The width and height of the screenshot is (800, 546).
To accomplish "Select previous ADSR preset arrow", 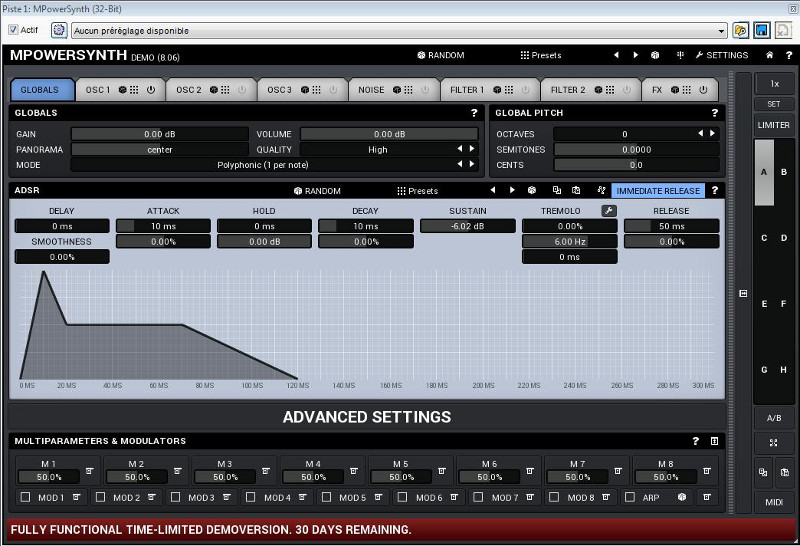I will tap(492, 190).
